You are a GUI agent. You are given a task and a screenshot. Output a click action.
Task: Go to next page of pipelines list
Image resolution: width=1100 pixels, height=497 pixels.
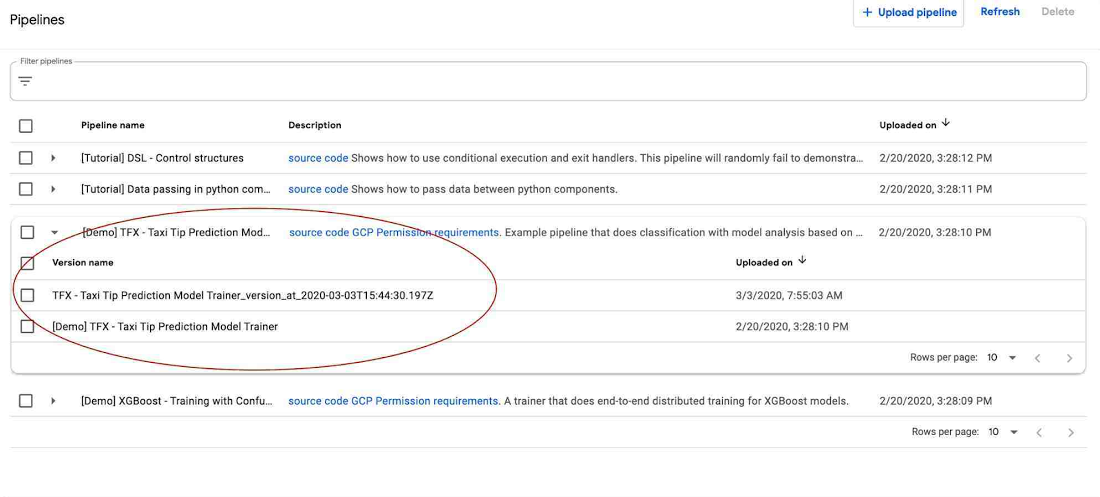(1071, 432)
